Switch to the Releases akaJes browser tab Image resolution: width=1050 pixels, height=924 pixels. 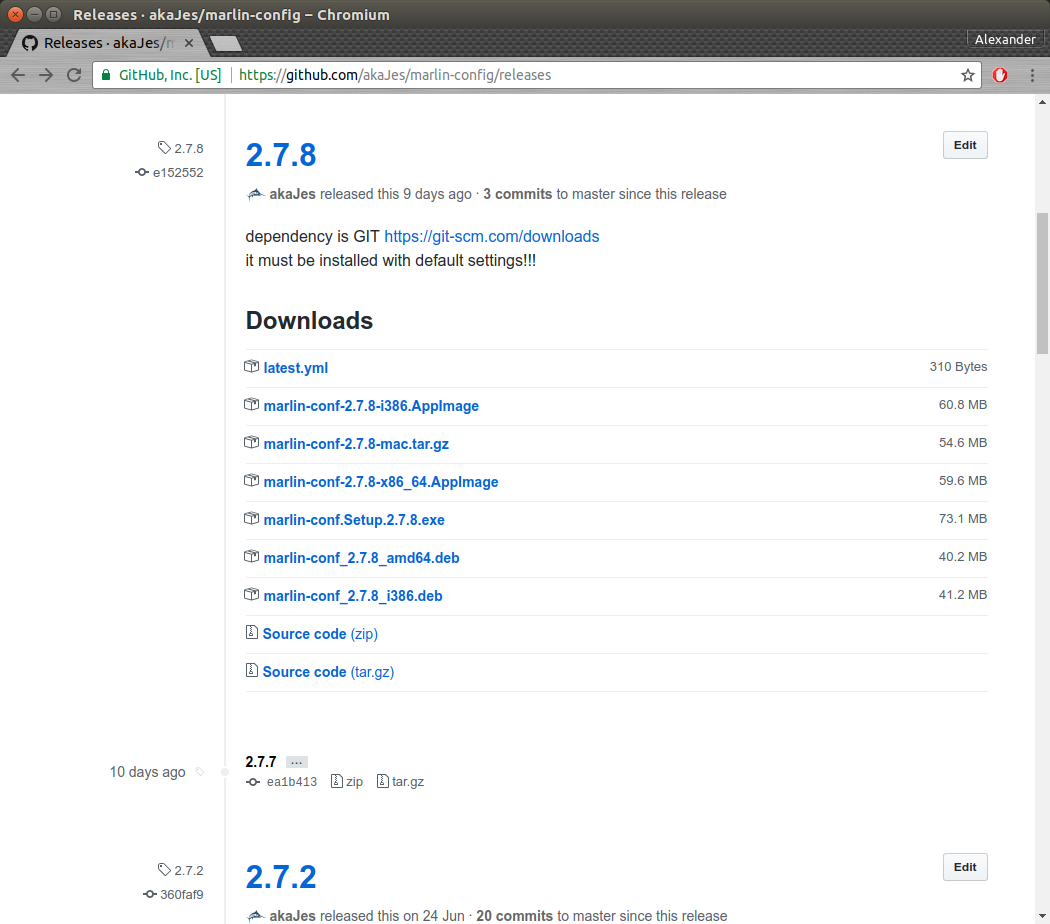(100, 42)
